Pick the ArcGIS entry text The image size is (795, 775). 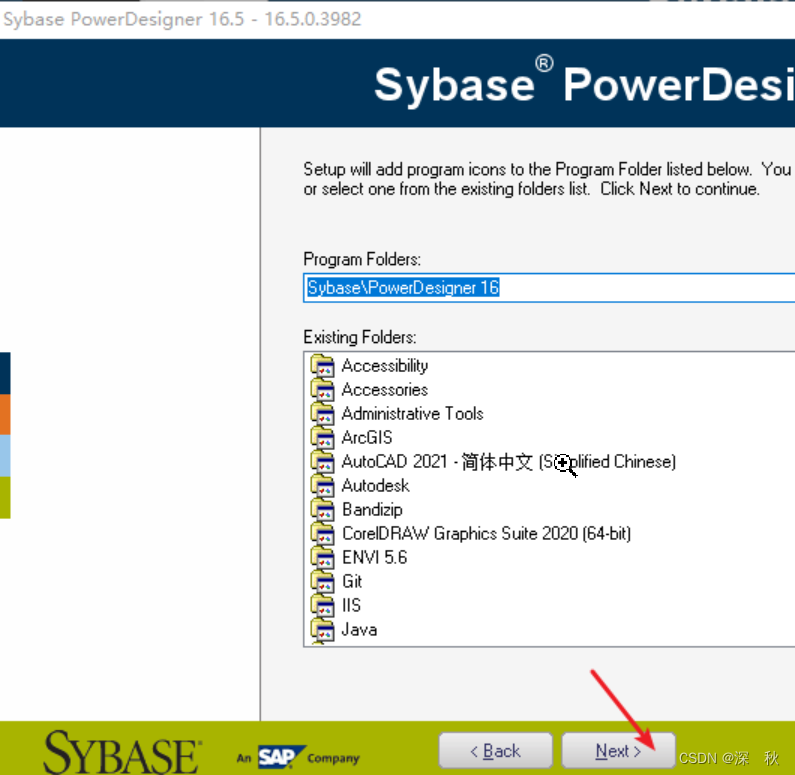click(x=367, y=437)
